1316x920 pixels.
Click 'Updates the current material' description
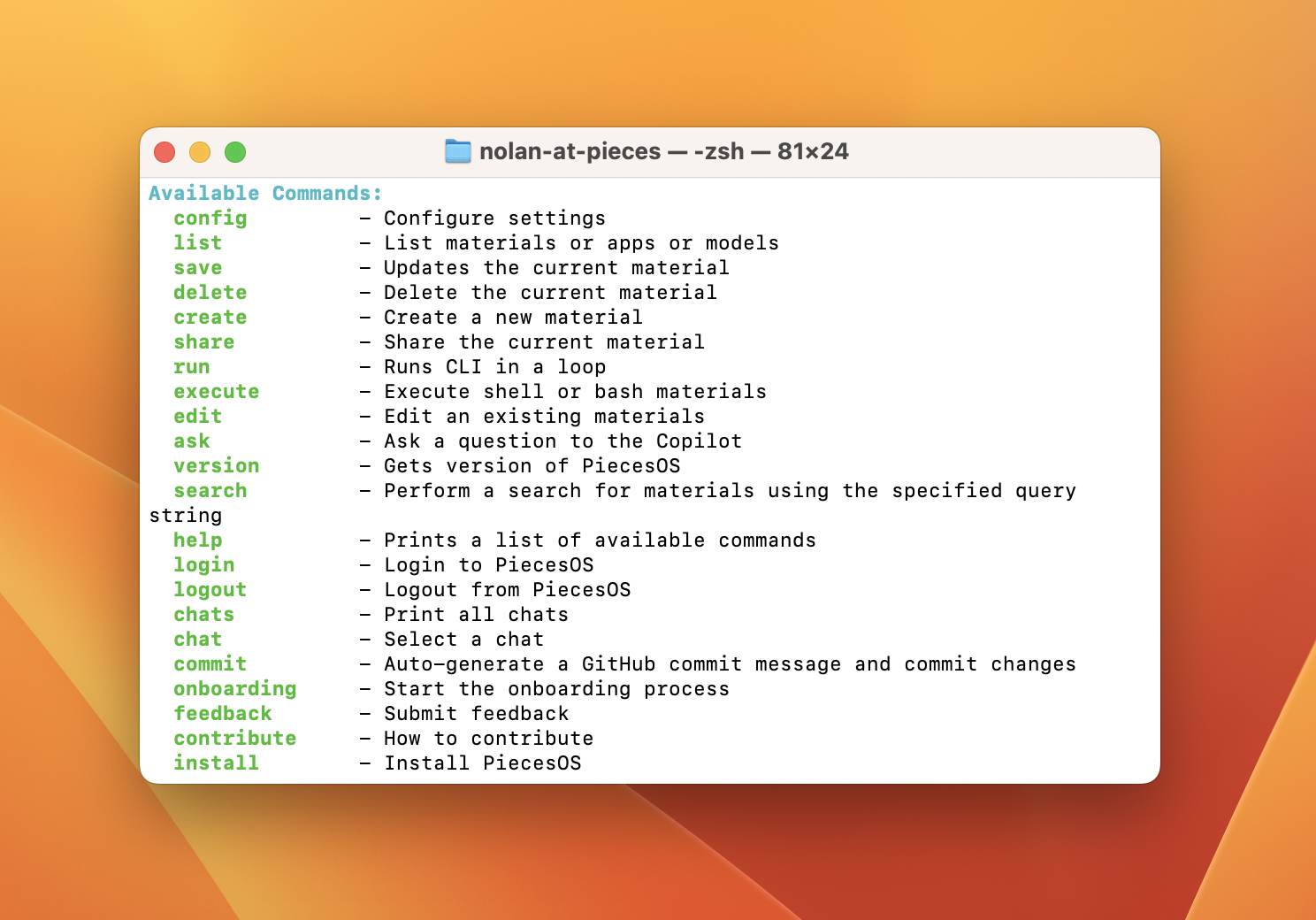557,267
